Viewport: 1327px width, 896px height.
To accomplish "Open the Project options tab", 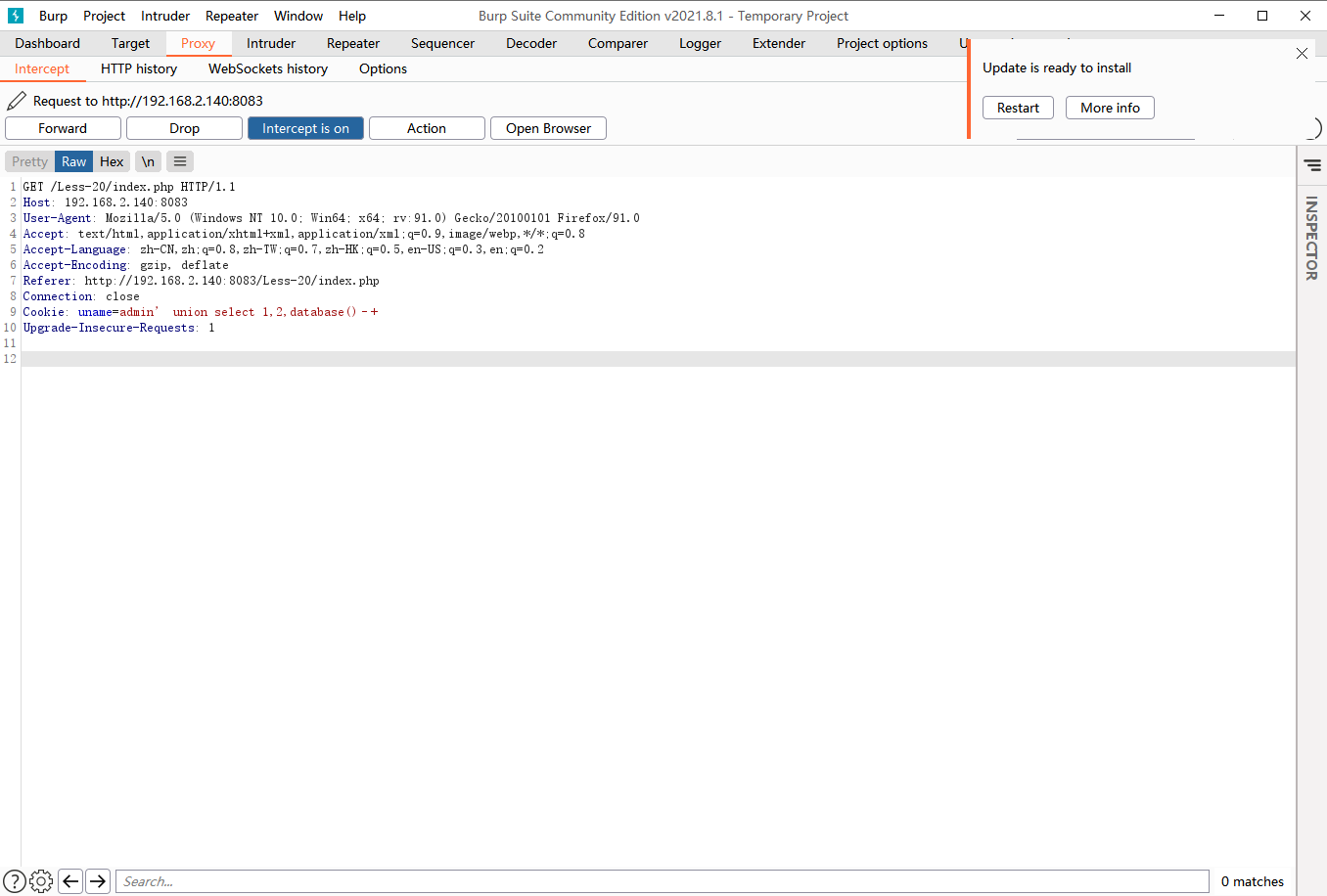I will pyautogui.click(x=882, y=43).
